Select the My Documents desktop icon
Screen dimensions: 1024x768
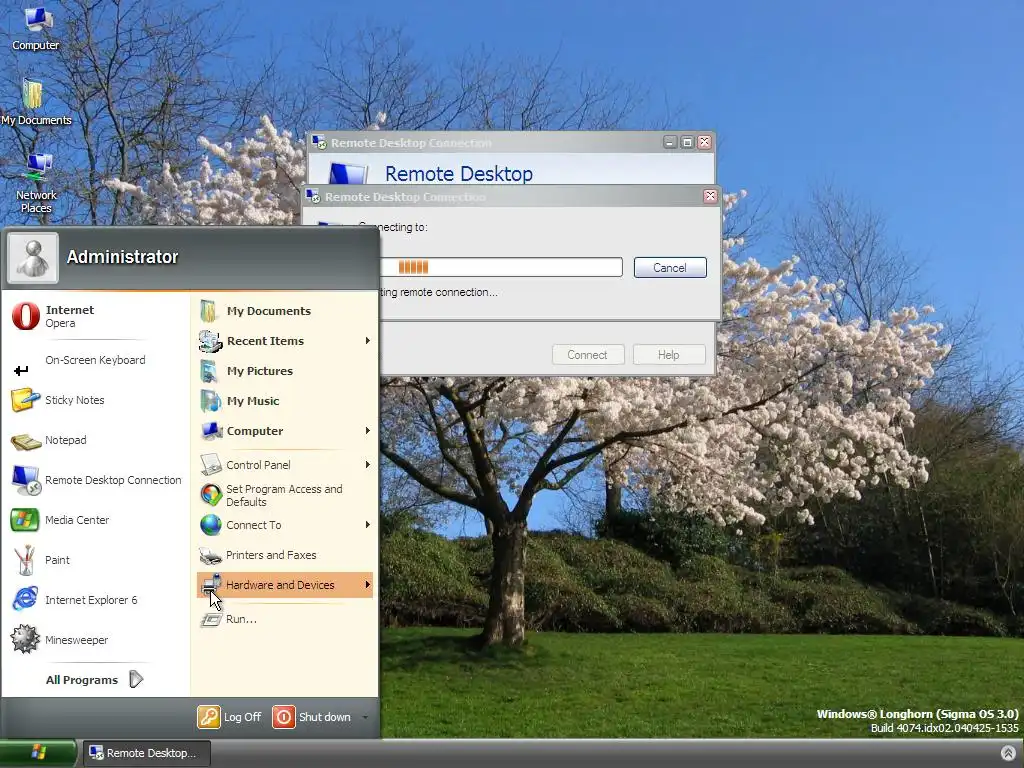35,103
